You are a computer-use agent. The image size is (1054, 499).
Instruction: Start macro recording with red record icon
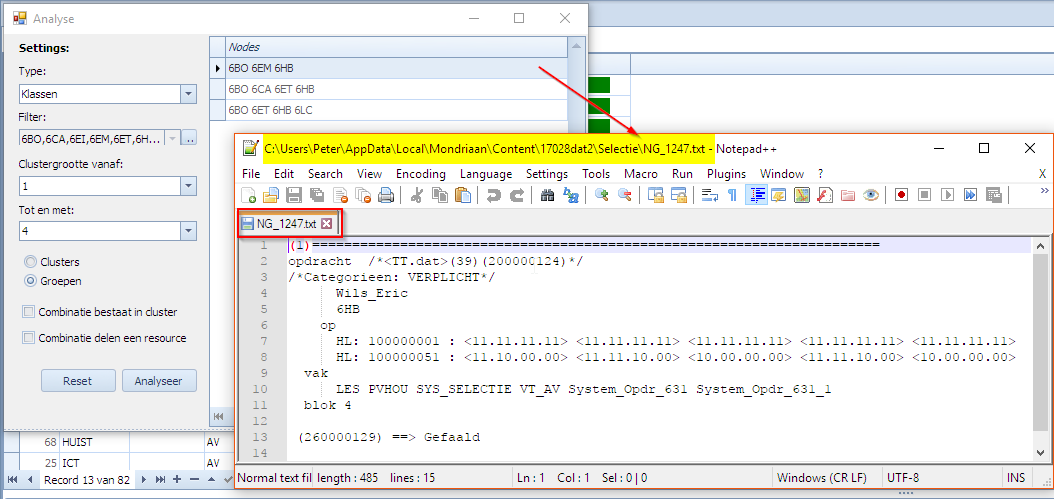[x=901, y=196]
